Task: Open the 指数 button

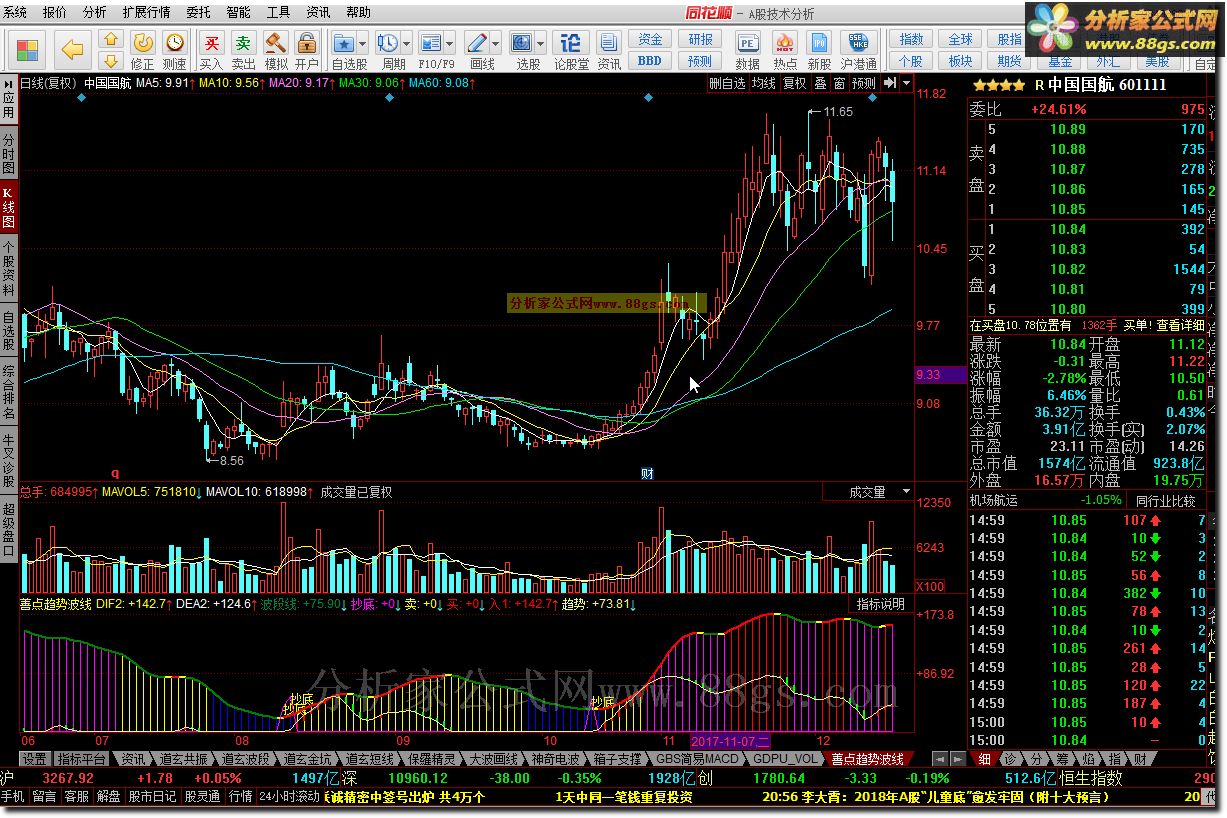Action: [912, 39]
